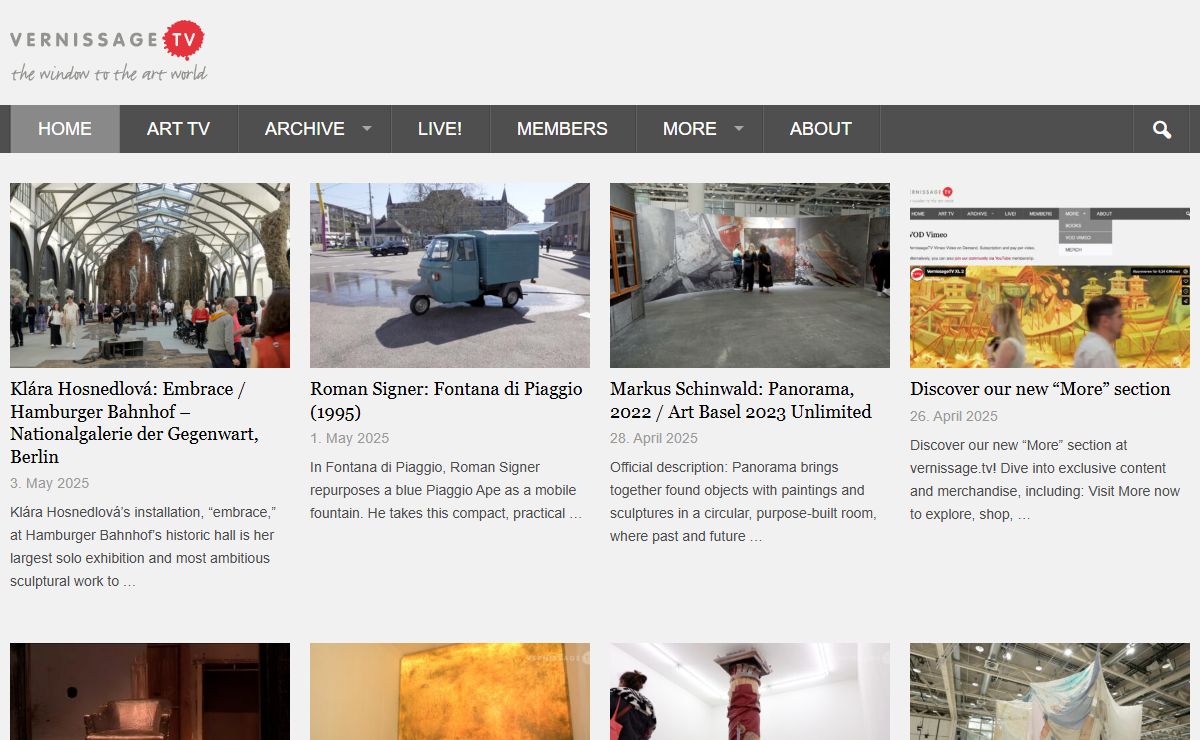Open the Members menu item
The width and height of the screenshot is (1200, 740).
[x=562, y=129]
